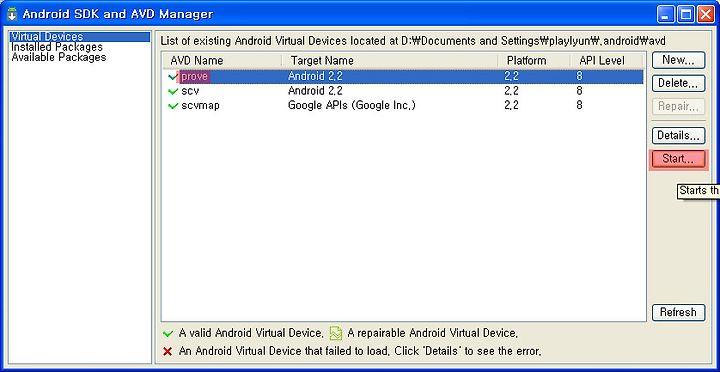
Task: Click the Refresh button
Action: coord(678,312)
